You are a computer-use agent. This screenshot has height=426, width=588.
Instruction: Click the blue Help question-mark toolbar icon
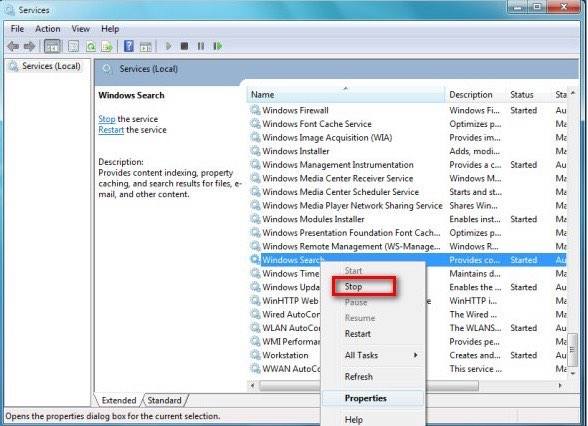pyautogui.click(x=129, y=46)
